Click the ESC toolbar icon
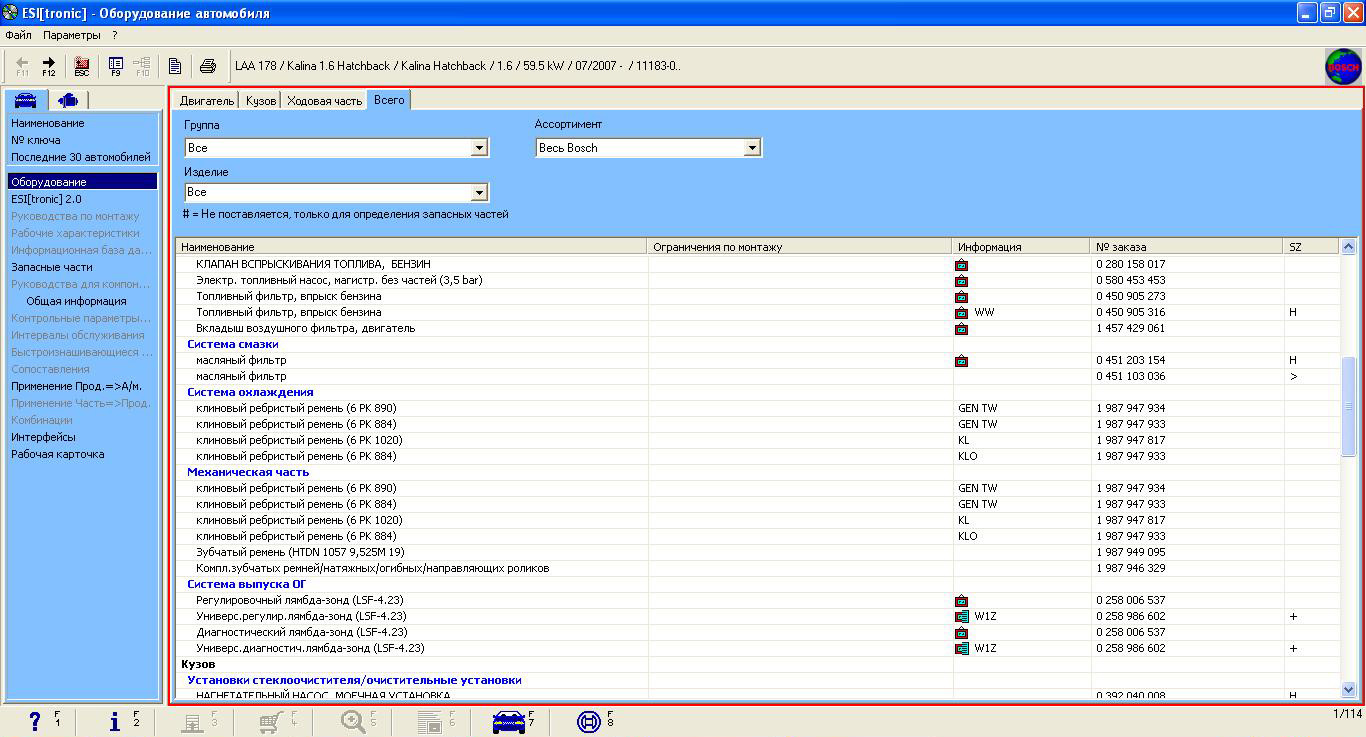The width and height of the screenshot is (1366, 737). click(82, 66)
